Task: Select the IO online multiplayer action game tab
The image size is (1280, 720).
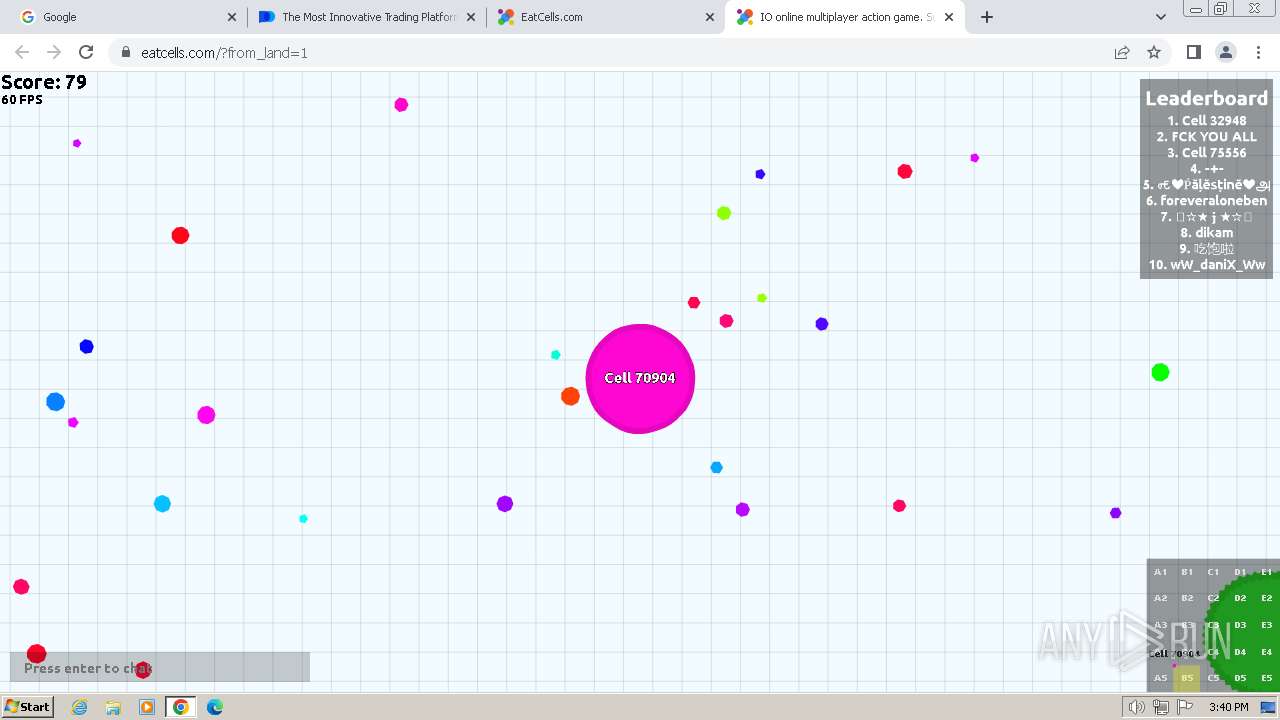Action: pyautogui.click(x=845, y=17)
